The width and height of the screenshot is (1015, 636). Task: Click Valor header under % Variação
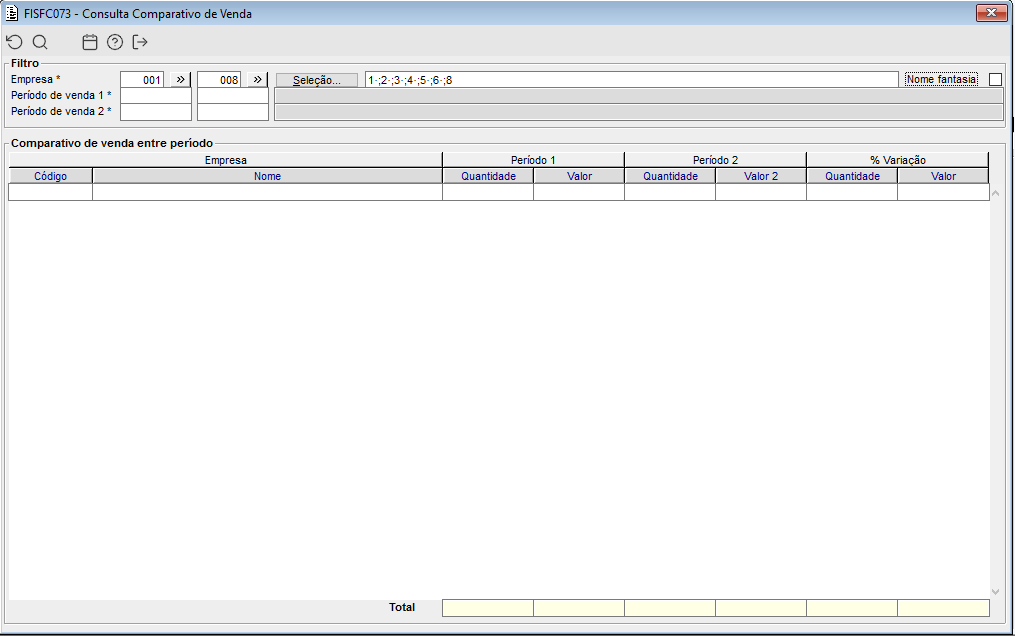(943, 176)
